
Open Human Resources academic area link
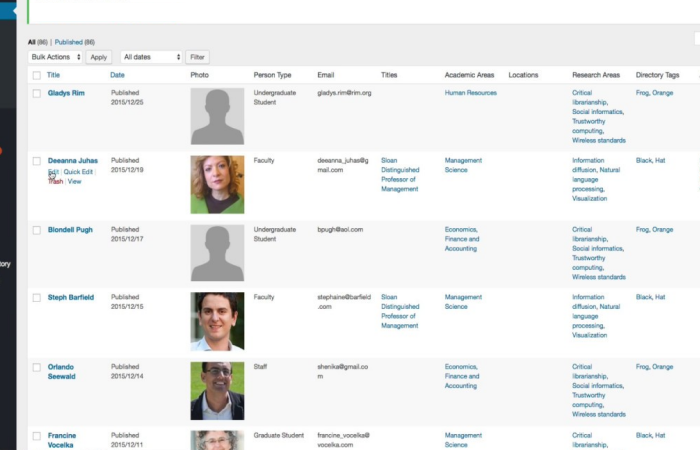[x=471, y=93]
